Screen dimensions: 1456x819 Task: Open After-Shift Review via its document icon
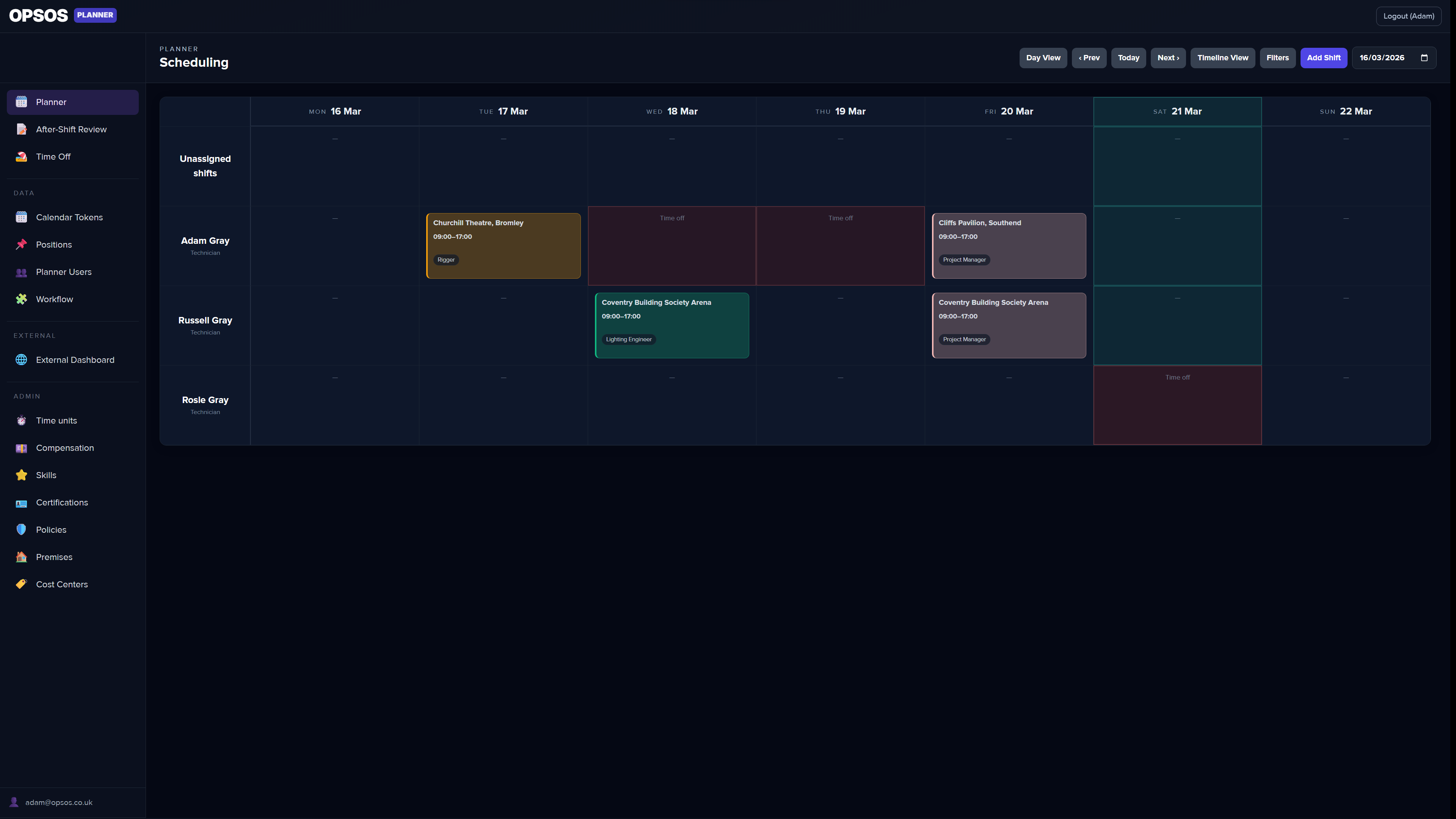[21, 129]
